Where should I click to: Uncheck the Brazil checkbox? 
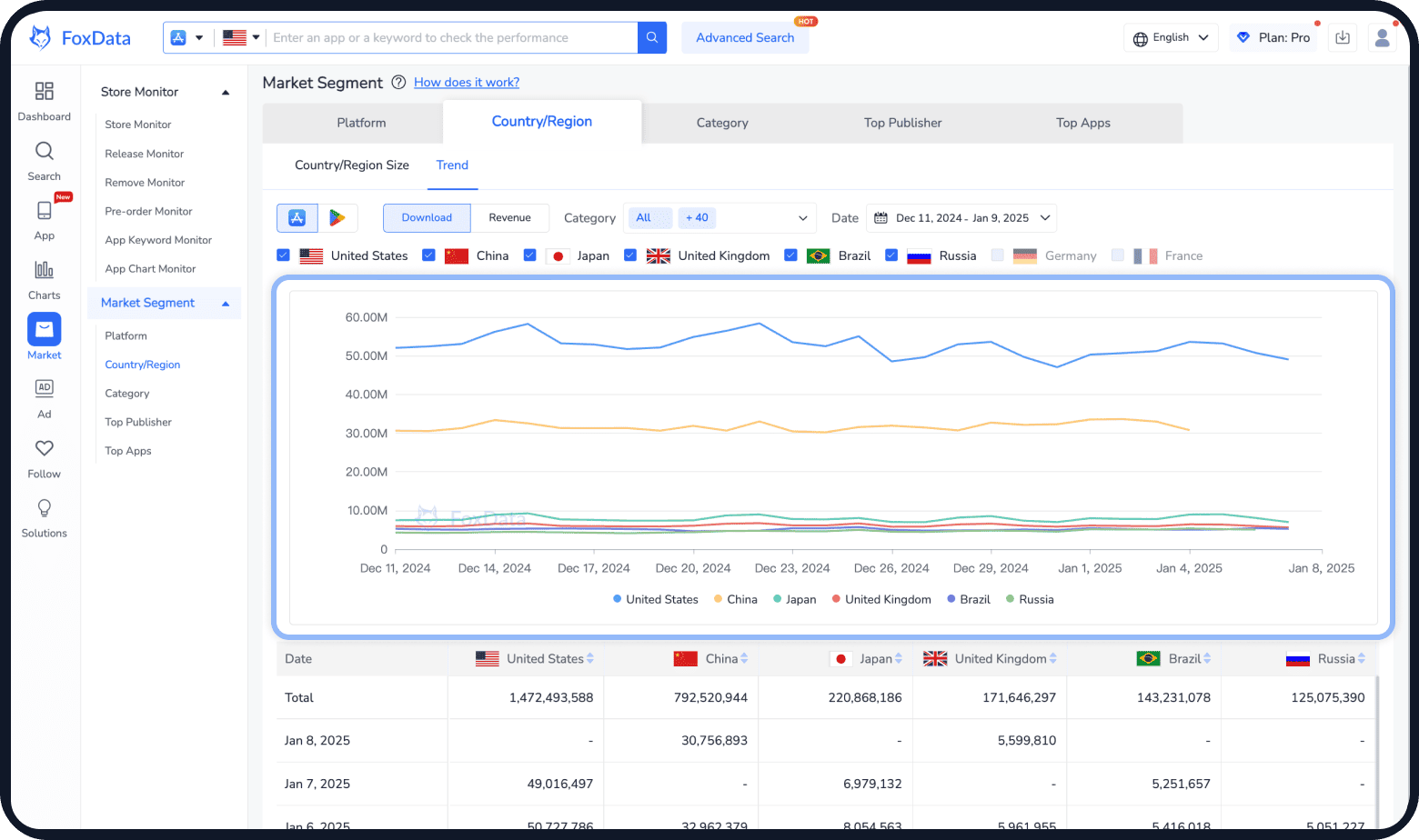coord(790,255)
